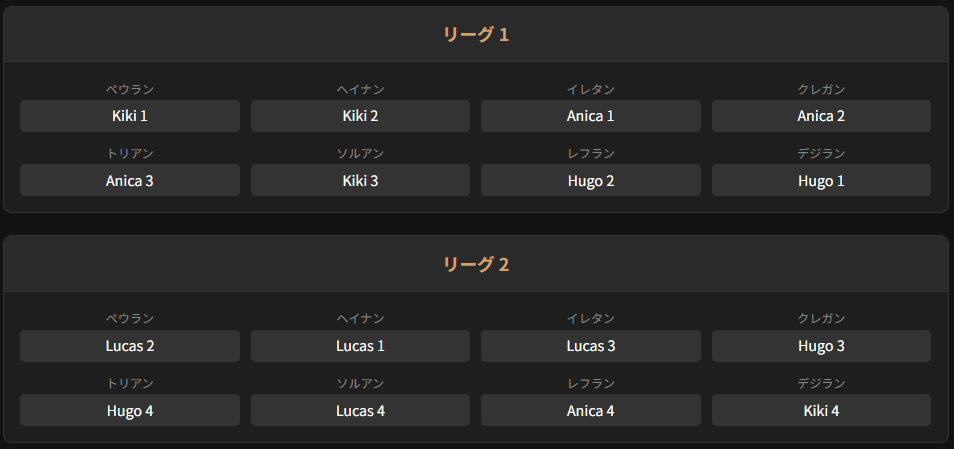Select the Hugo 1 slot under デジラン
Screen dimensions: 954x449
(x=821, y=181)
